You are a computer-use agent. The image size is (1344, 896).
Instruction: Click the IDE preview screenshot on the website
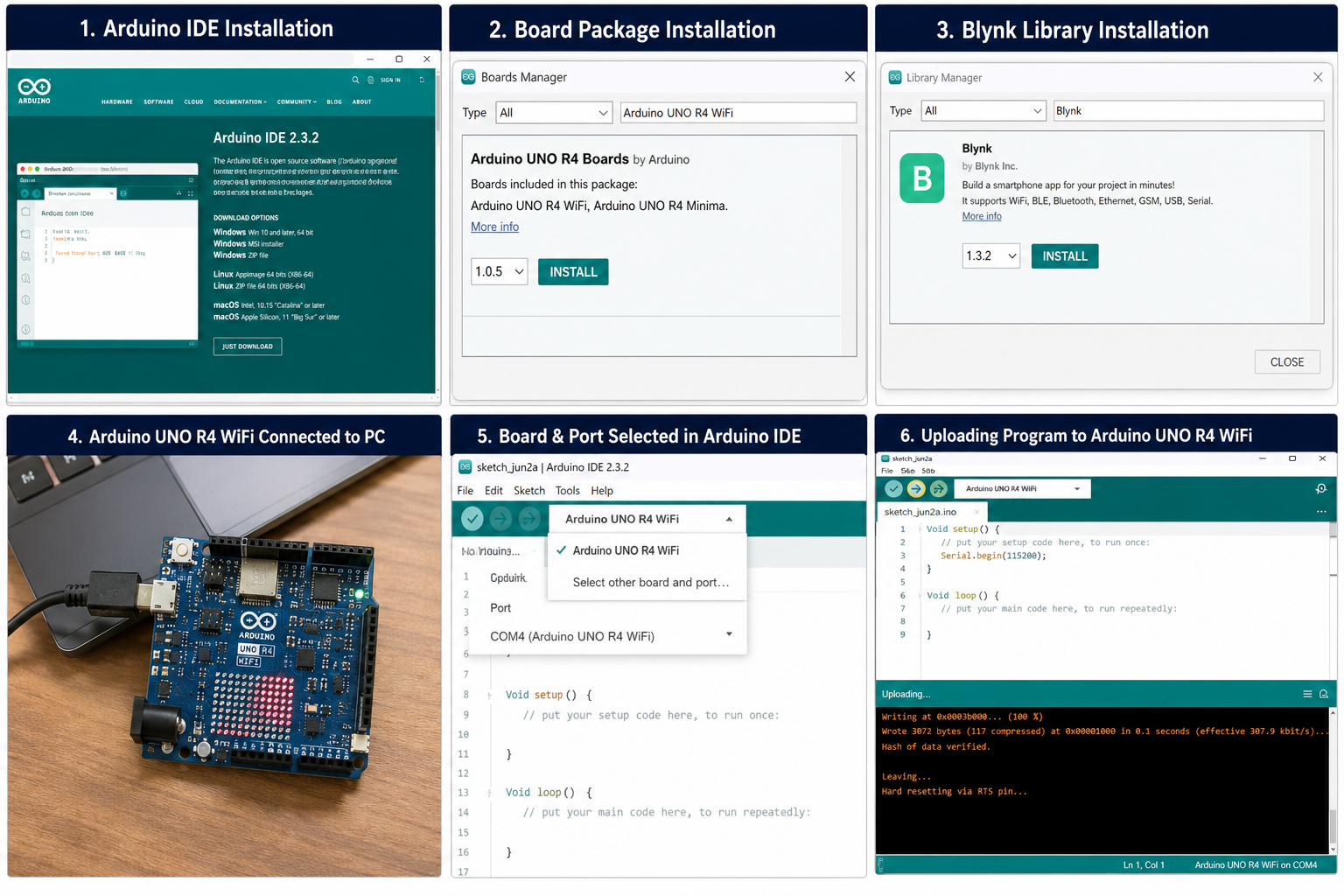tap(108, 255)
